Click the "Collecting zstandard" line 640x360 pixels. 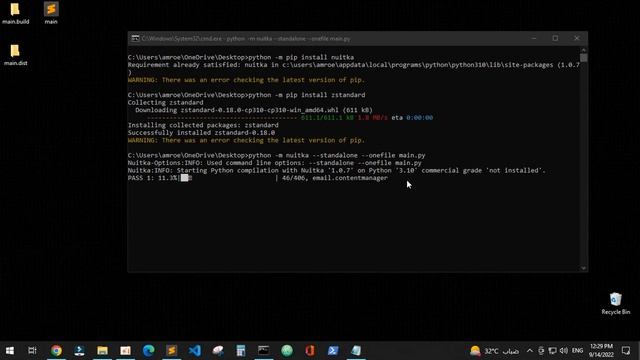165,102
